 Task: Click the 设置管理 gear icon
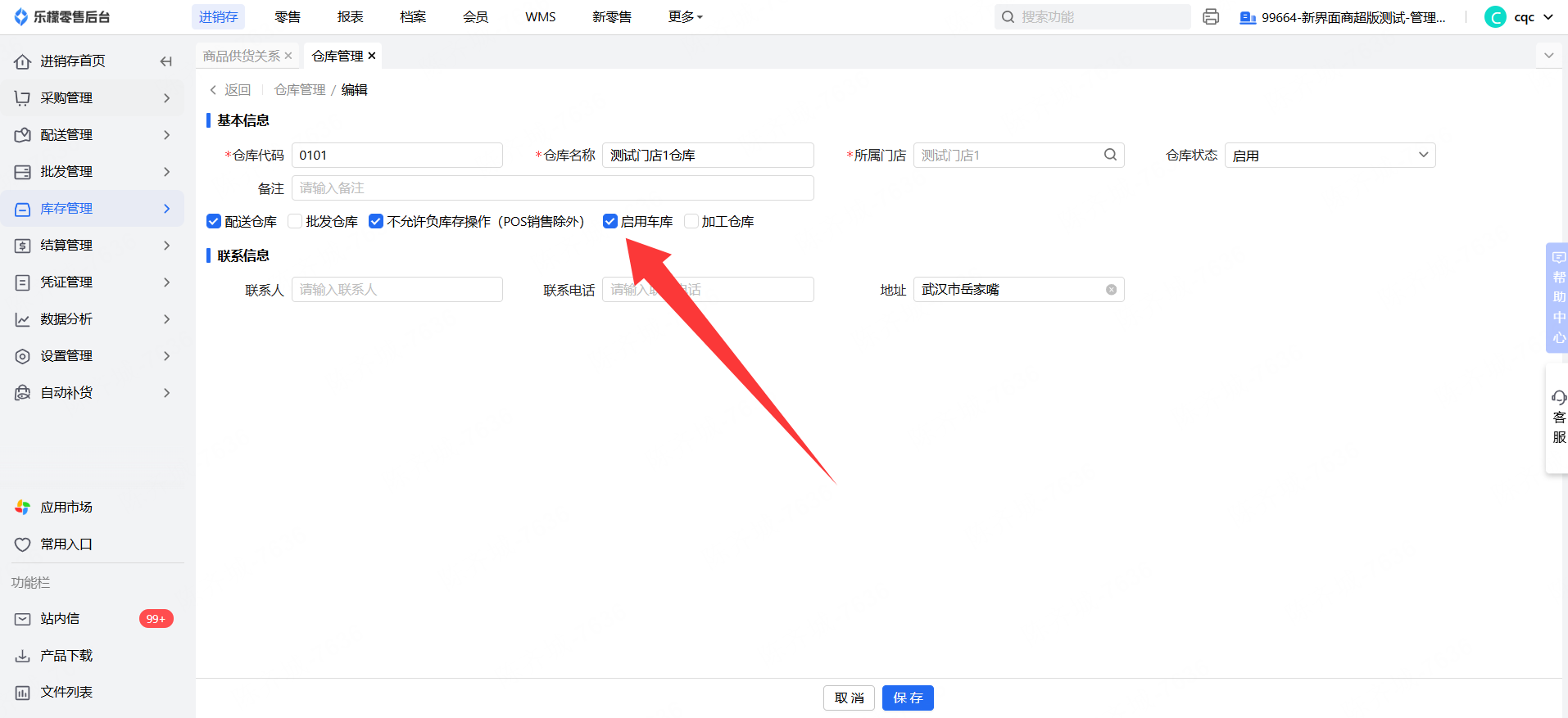tap(23, 356)
